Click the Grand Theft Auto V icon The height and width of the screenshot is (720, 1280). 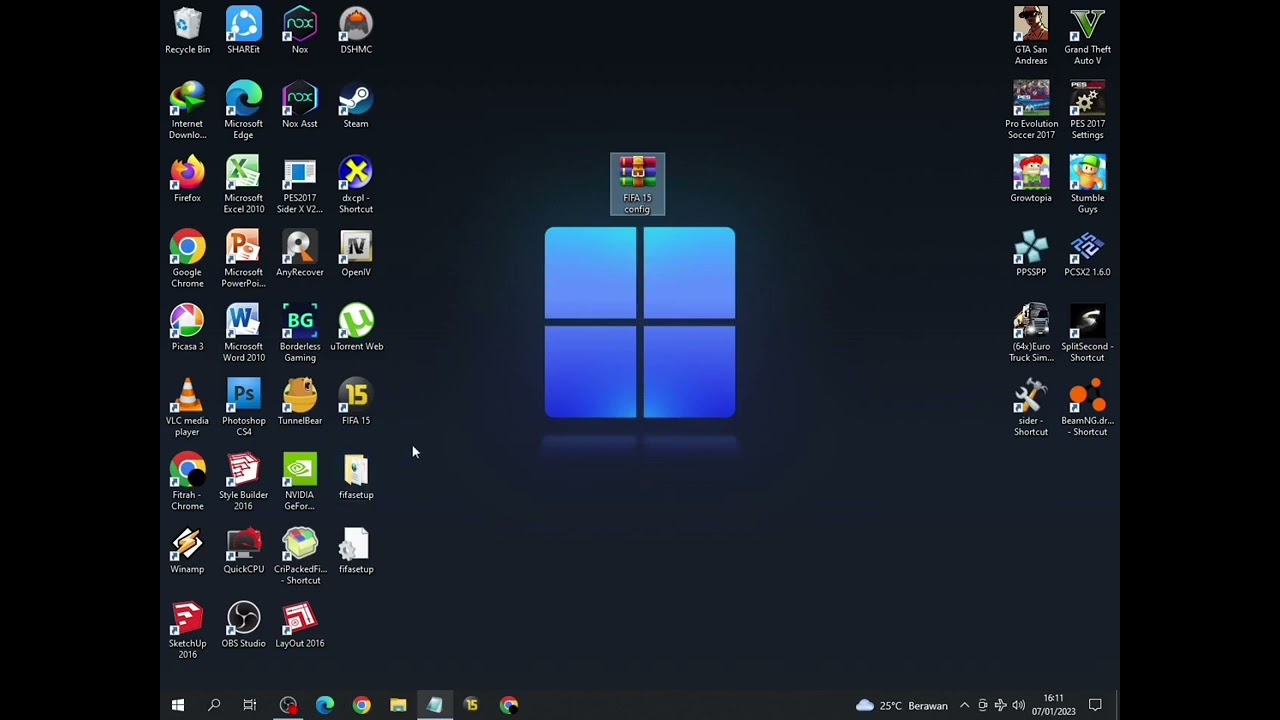[1087, 36]
